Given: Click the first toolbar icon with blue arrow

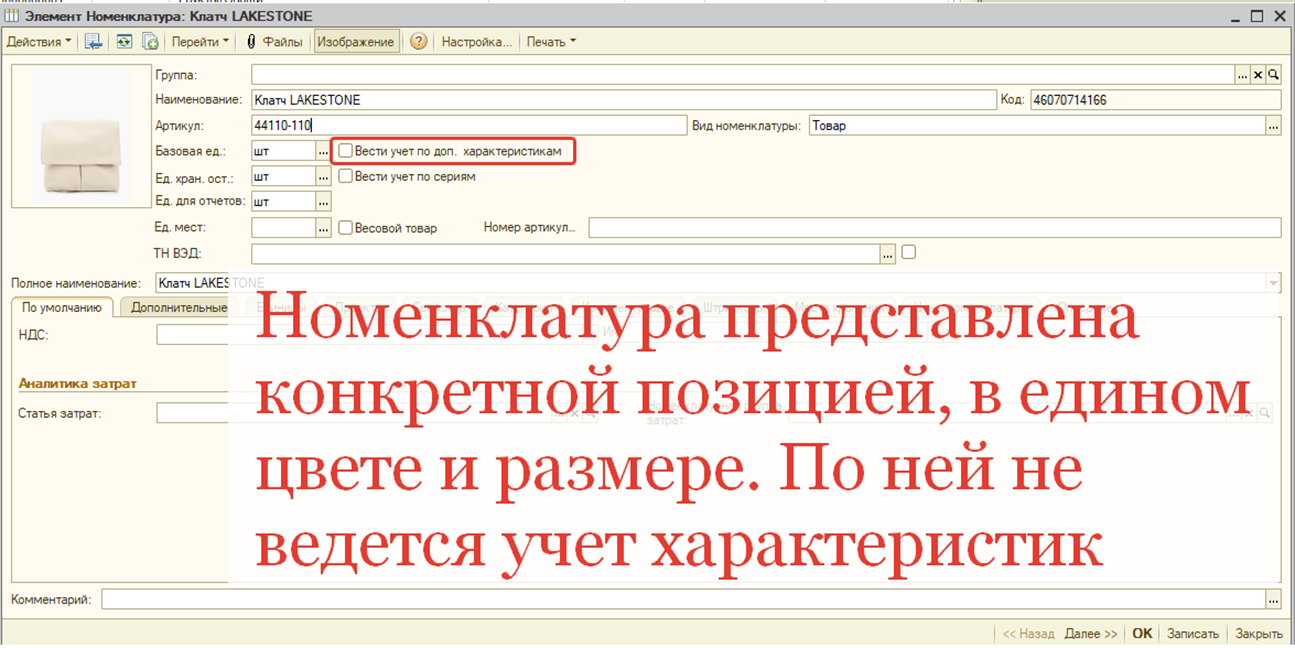Looking at the screenshot, I should [x=93, y=41].
